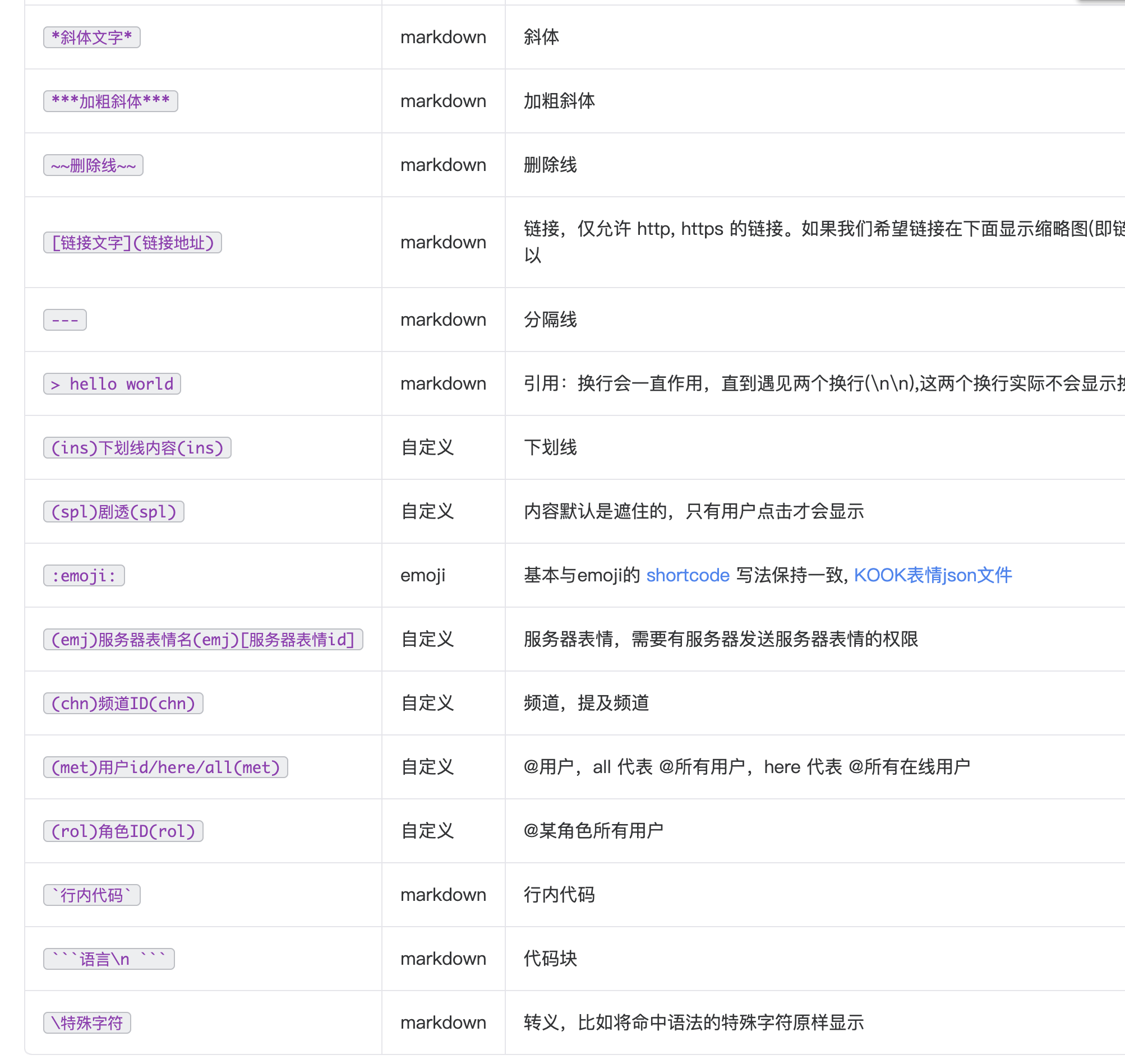The image size is (1125, 1064).
Task: Select the :emoji: shortcode snippet
Action: click(x=84, y=575)
